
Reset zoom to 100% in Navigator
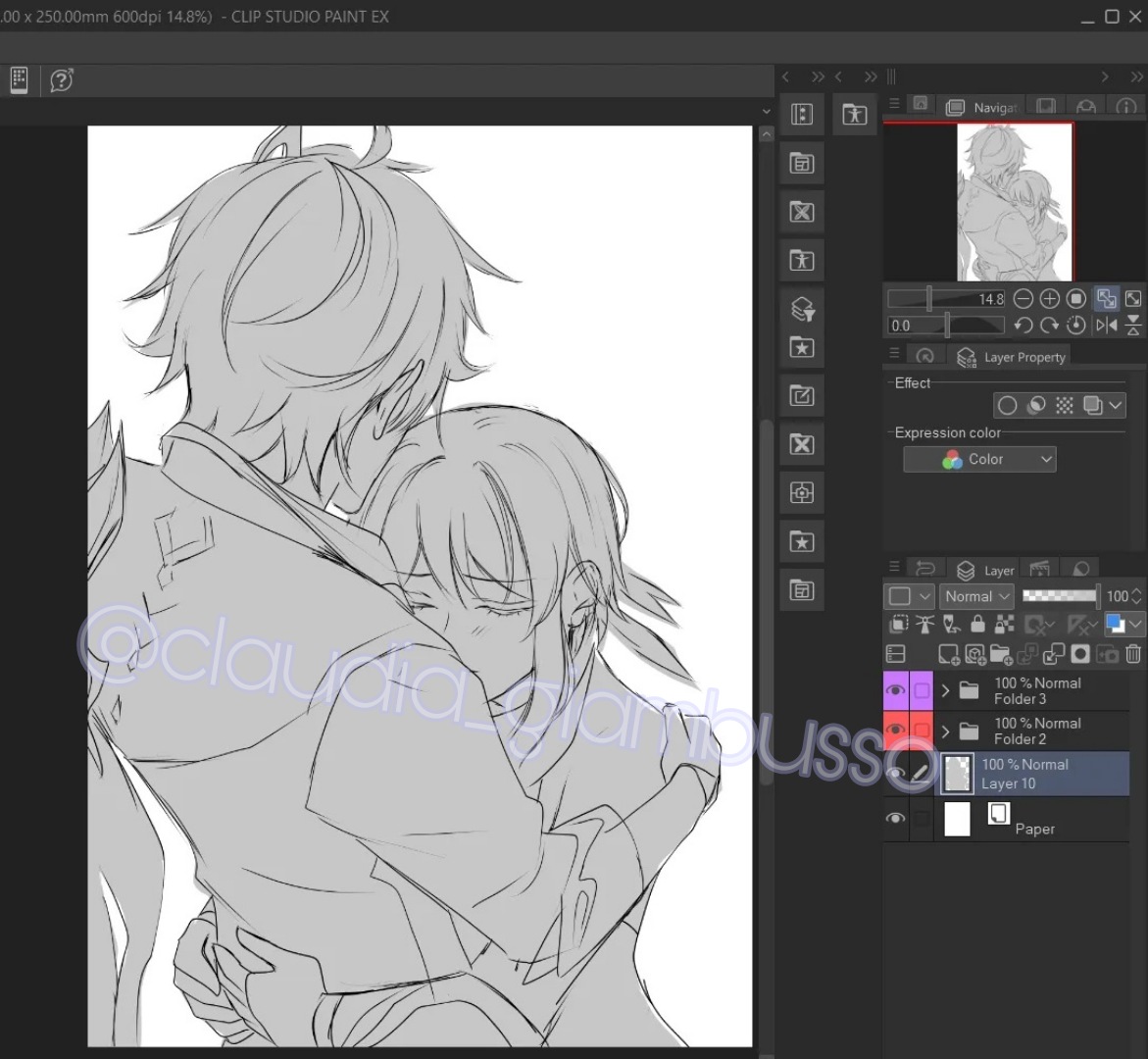point(1076,299)
